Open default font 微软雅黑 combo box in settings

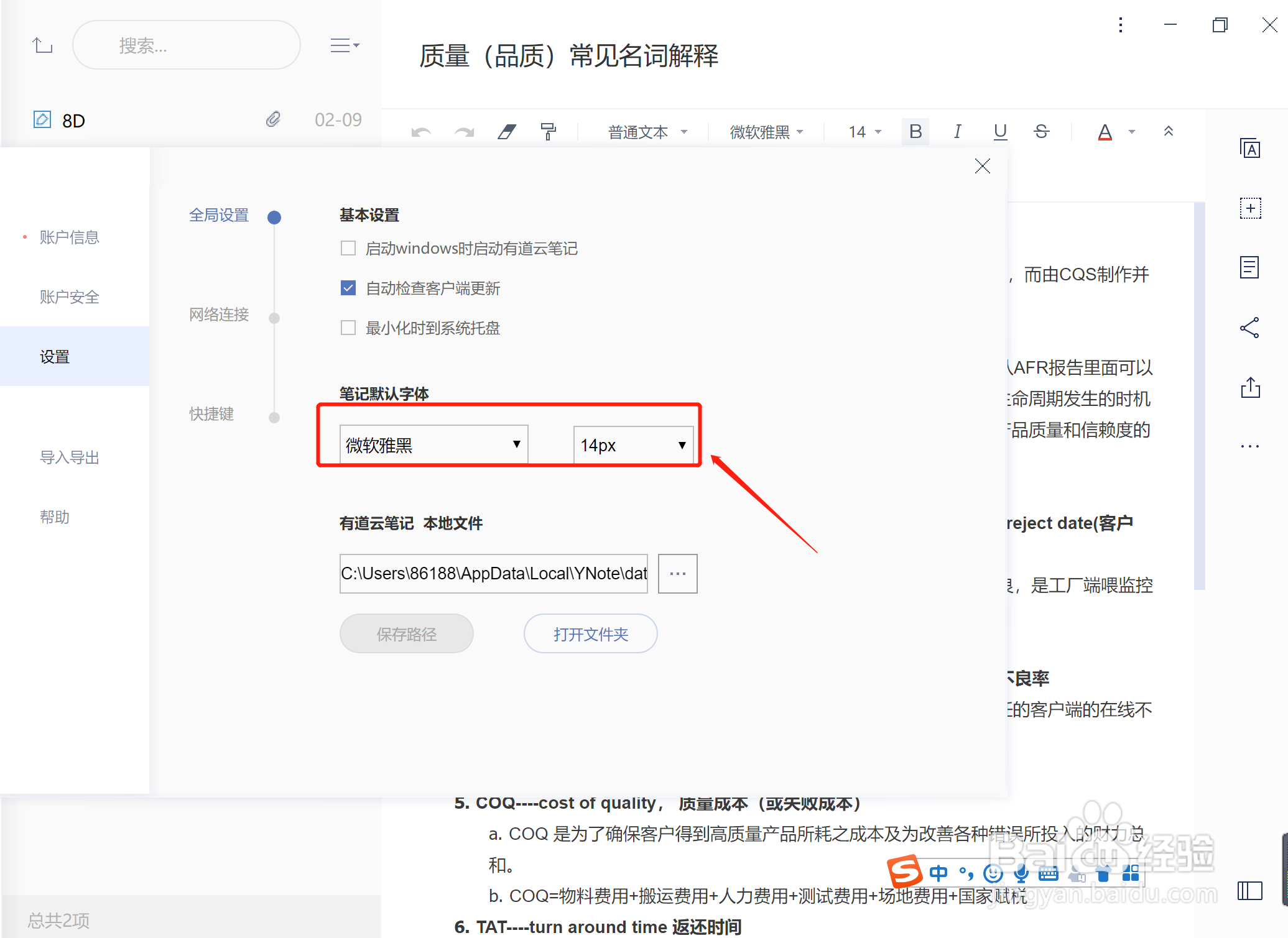point(433,444)
